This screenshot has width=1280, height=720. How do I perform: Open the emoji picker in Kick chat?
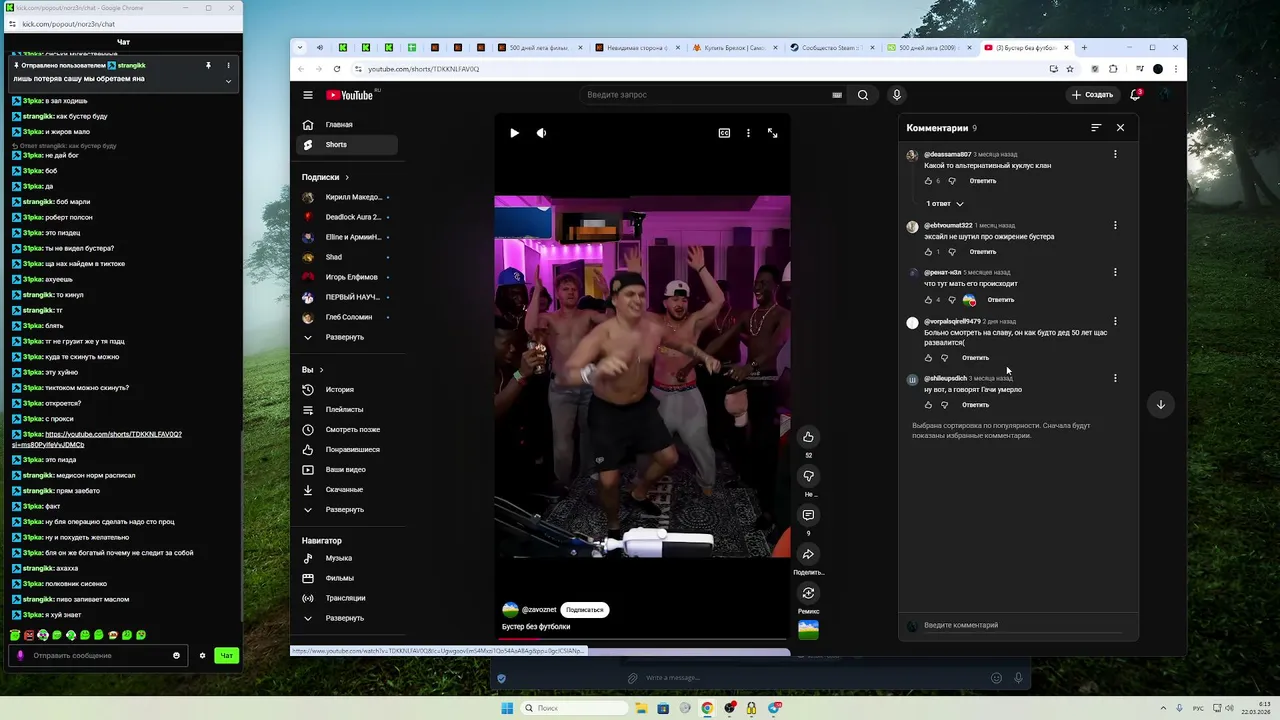[x=176, y=656]
